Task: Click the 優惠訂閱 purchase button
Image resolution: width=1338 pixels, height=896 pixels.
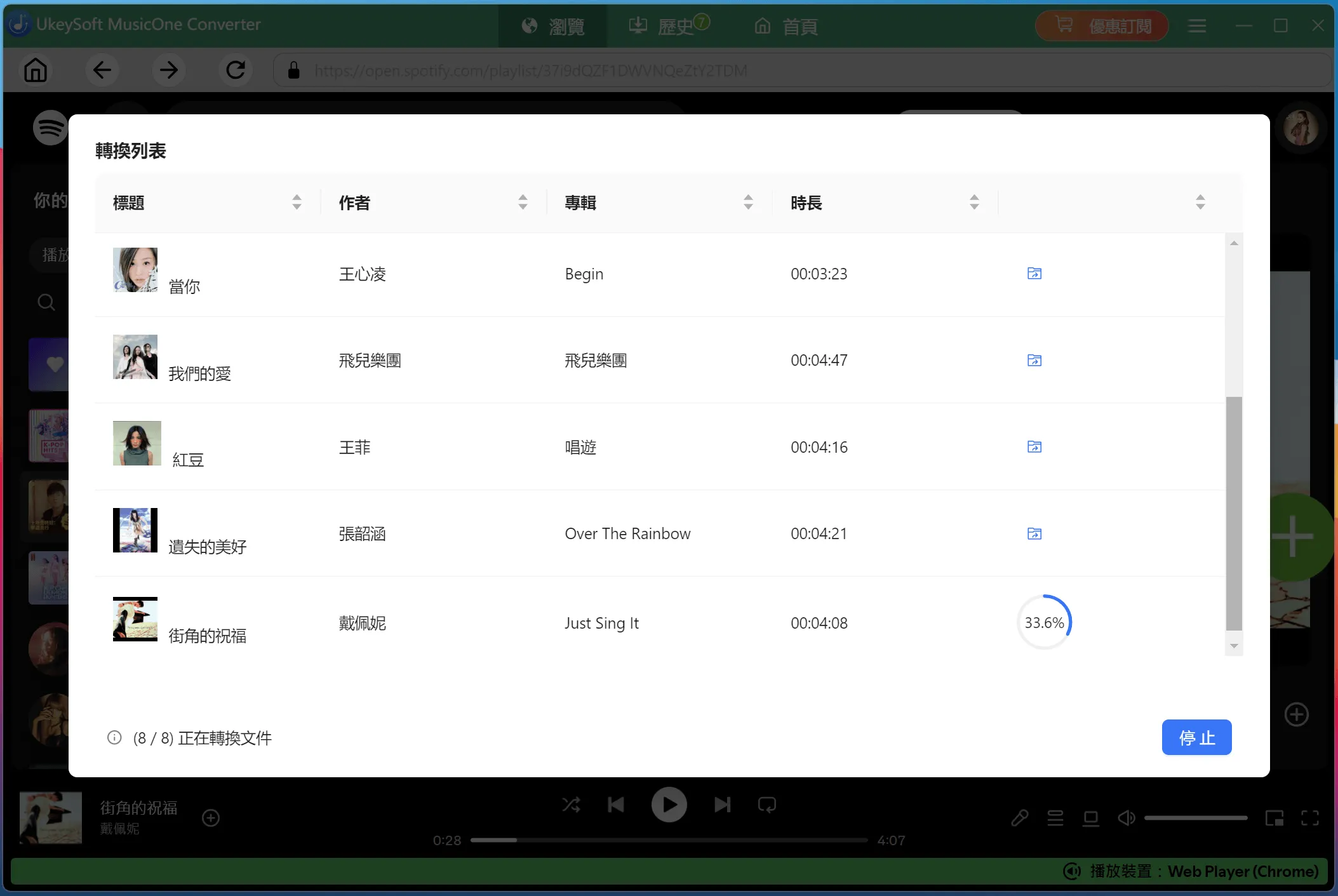Action: point(1102,26)
